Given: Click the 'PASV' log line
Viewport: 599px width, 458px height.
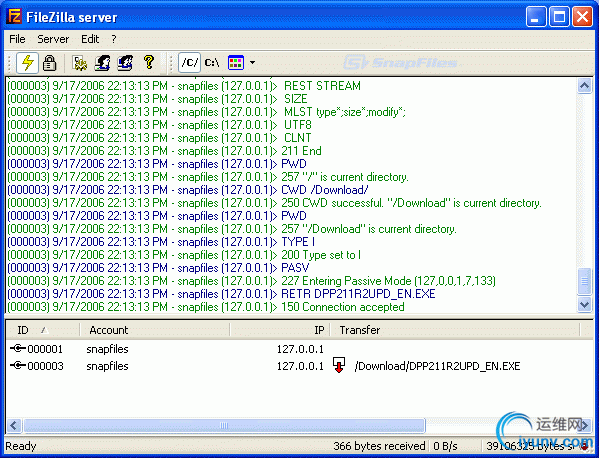Looking at the screenshot, I should 158,268.
